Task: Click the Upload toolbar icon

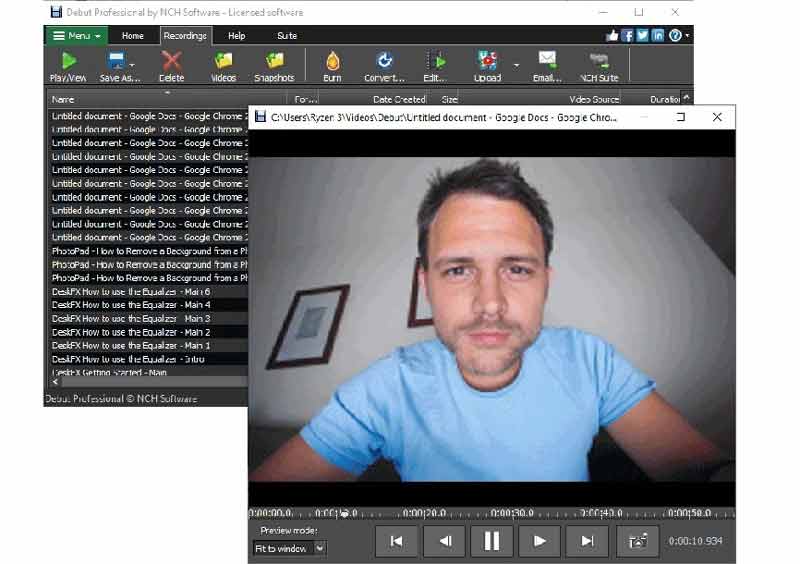Action: coord(487,66)
